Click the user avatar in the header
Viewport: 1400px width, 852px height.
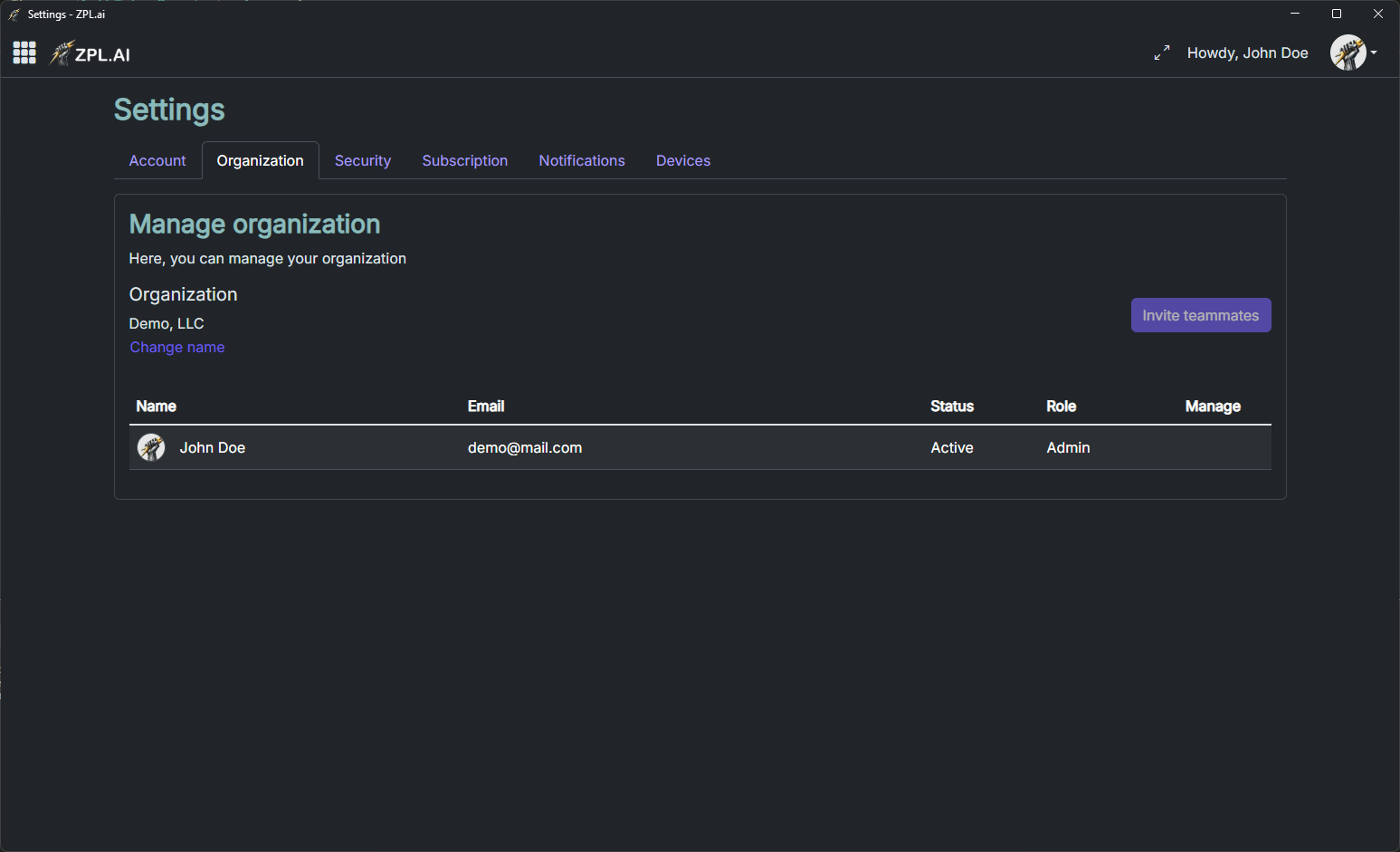tap(1348, 53)
